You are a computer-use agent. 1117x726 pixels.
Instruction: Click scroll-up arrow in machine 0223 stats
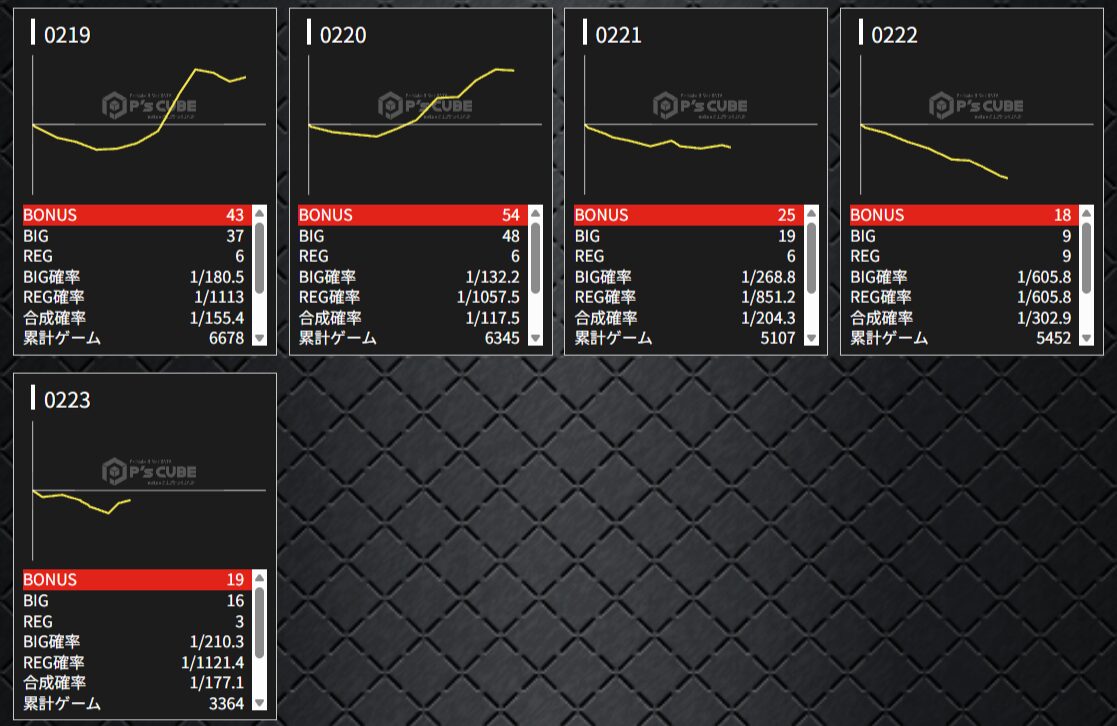260,577
